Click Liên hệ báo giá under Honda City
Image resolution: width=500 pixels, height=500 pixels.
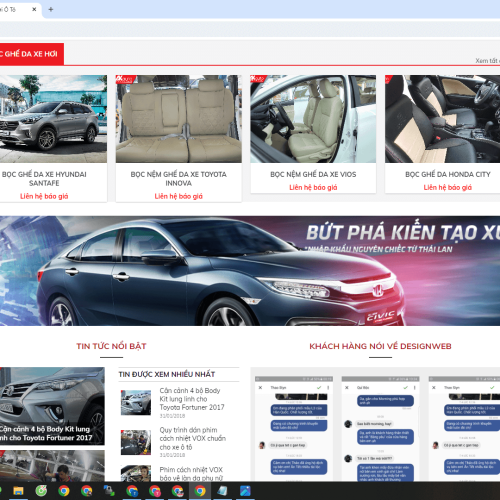(448, 188)
